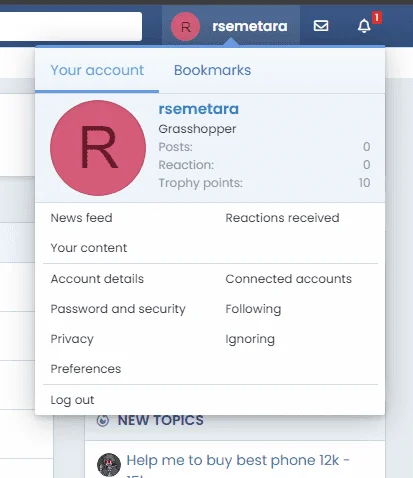
Task: Click the Grasshopper user title
Action: point(197,129)
